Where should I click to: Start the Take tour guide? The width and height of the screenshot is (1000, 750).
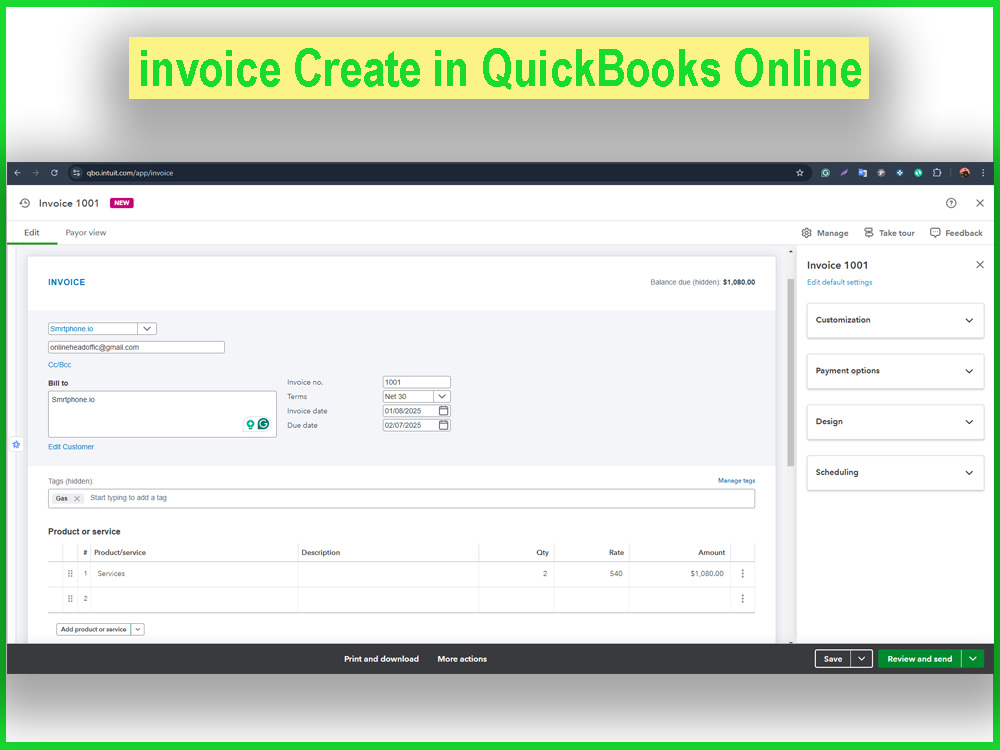coord(889,233)
